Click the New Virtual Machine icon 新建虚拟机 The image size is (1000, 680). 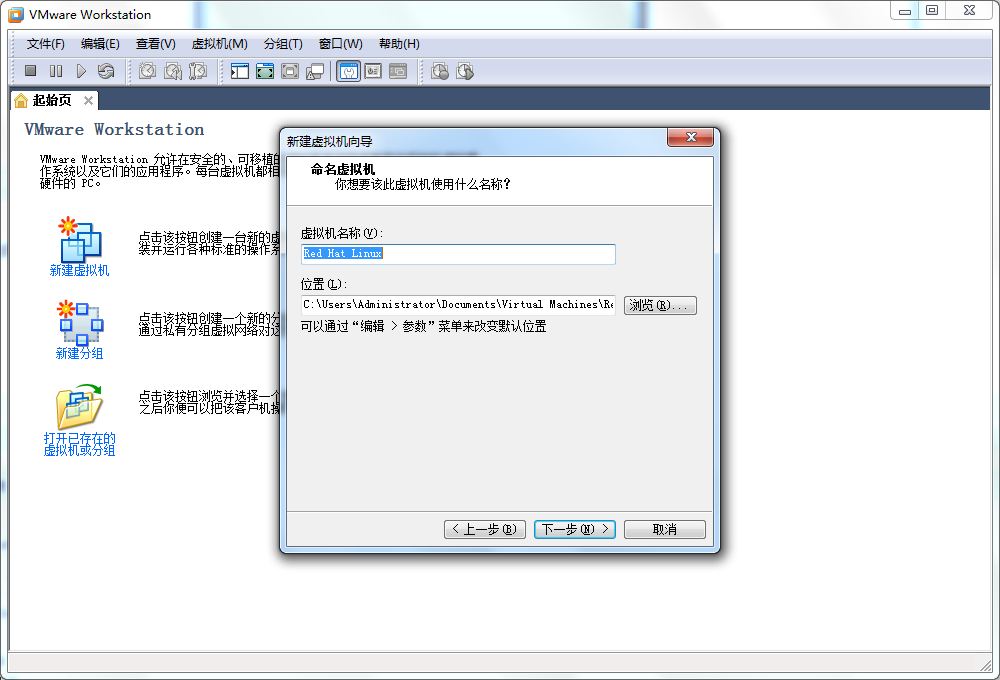[x=80, y=238]
